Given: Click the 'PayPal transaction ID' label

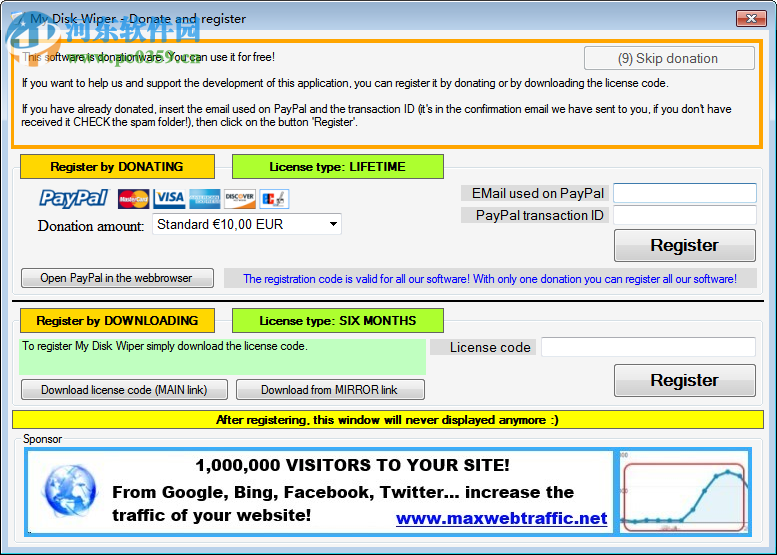Looking at the screenshot, I should (x=535, y=215).
